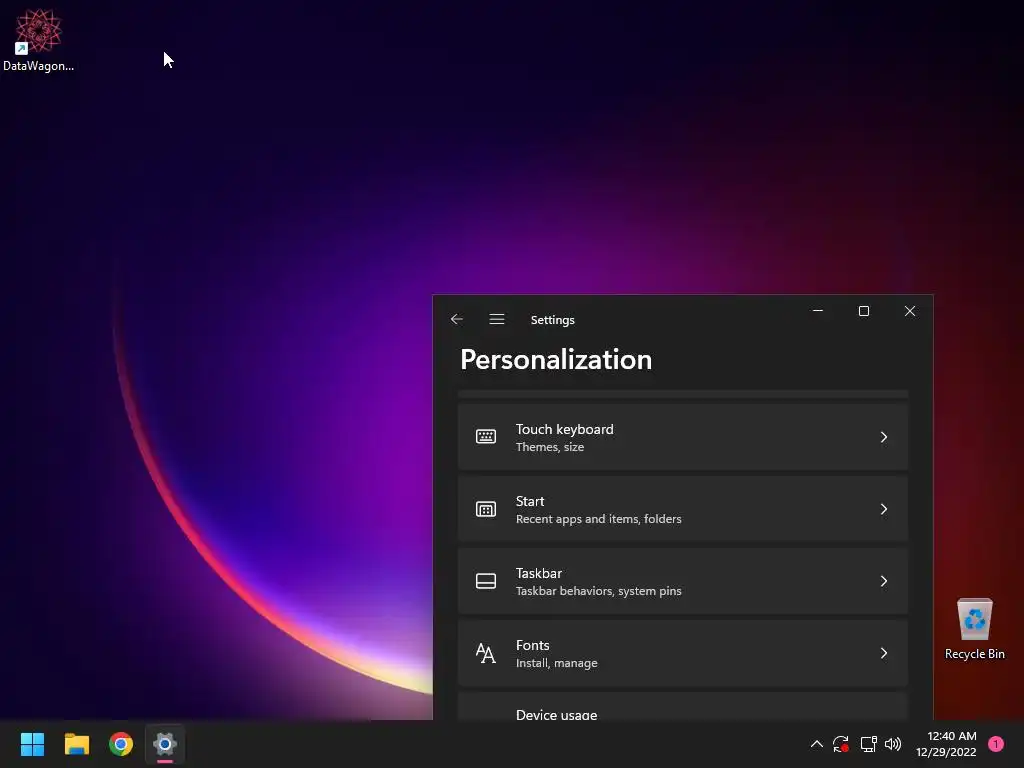Maximize the Settings window
The image size is (1024, 768).
pos(863,311)
